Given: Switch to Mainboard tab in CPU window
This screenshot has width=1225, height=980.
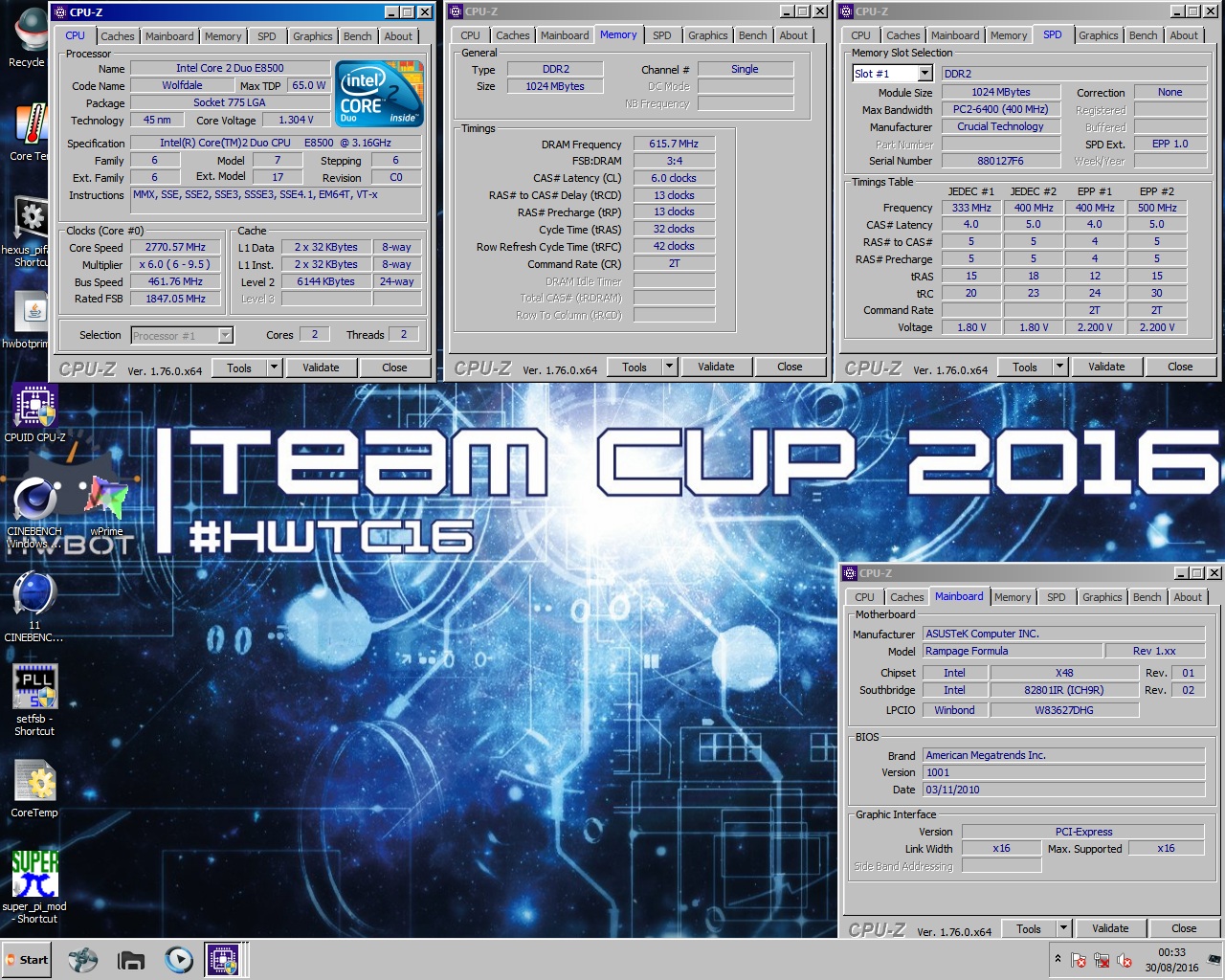Looking at the screenshot, I should tap(169, 36).
